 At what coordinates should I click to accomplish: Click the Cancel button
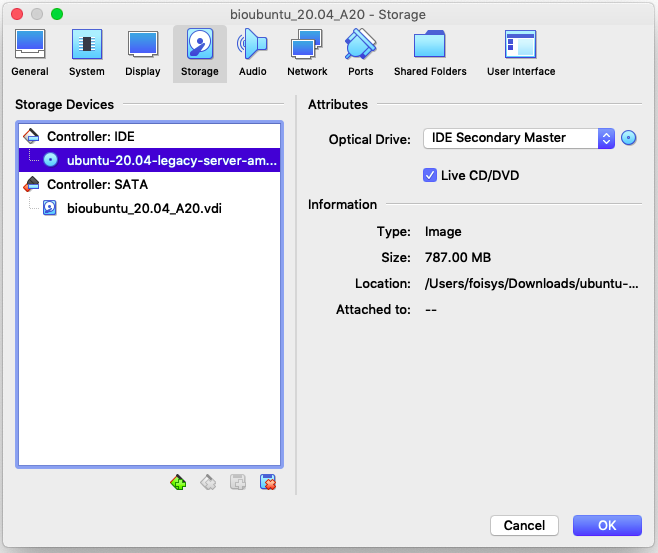(x=524, y=525)
